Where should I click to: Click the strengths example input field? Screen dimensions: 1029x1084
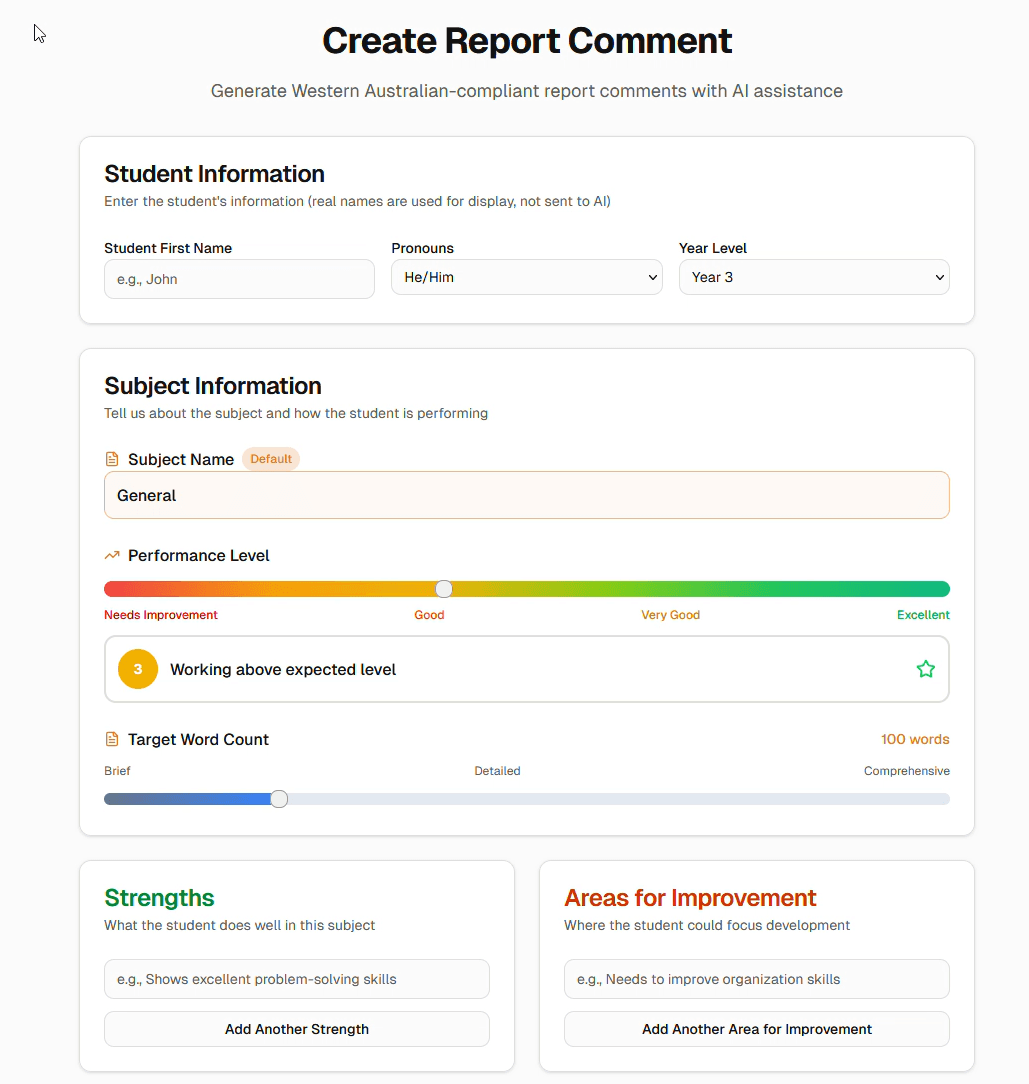click(x=296, y=978)
